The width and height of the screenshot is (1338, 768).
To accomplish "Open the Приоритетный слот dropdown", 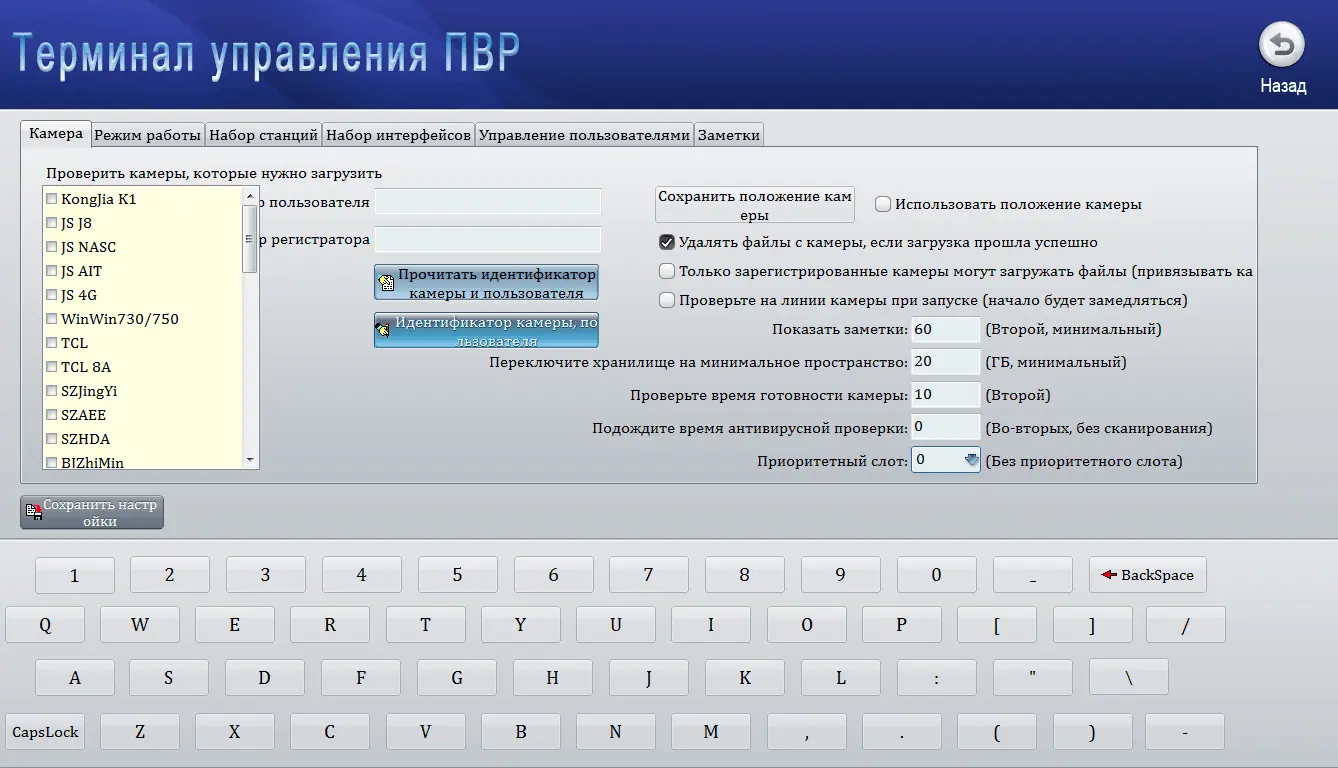I will click(x=970, y=460).
